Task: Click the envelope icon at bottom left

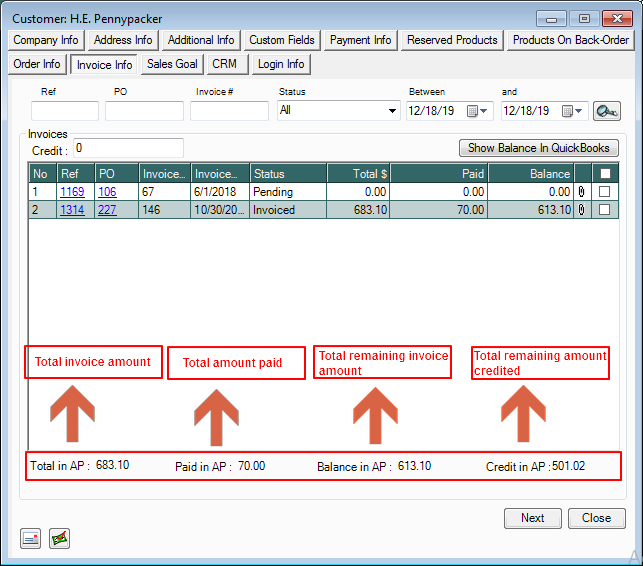Action: [x=31, y=539]
